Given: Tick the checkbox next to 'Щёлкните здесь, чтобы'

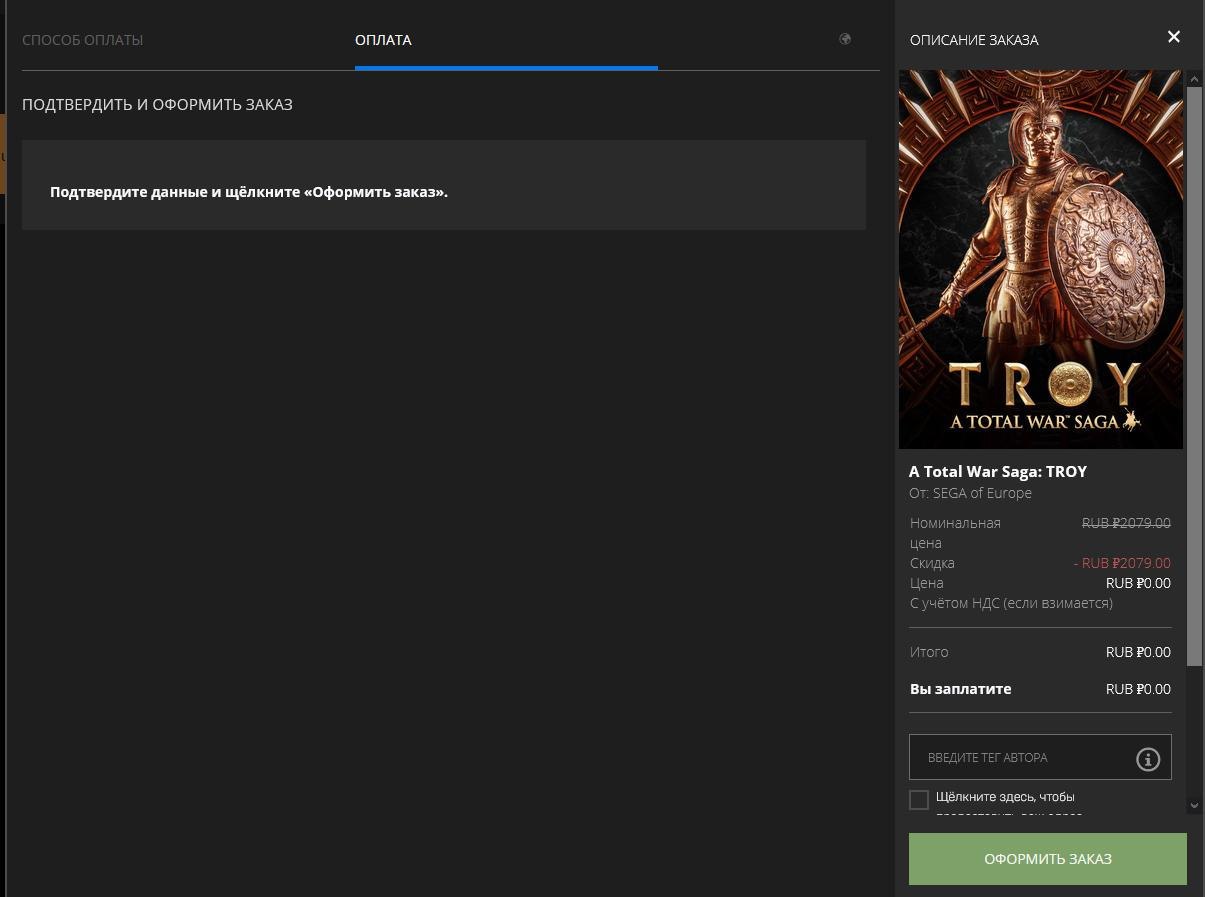Looking at the screenshot, I should [919, 799].
